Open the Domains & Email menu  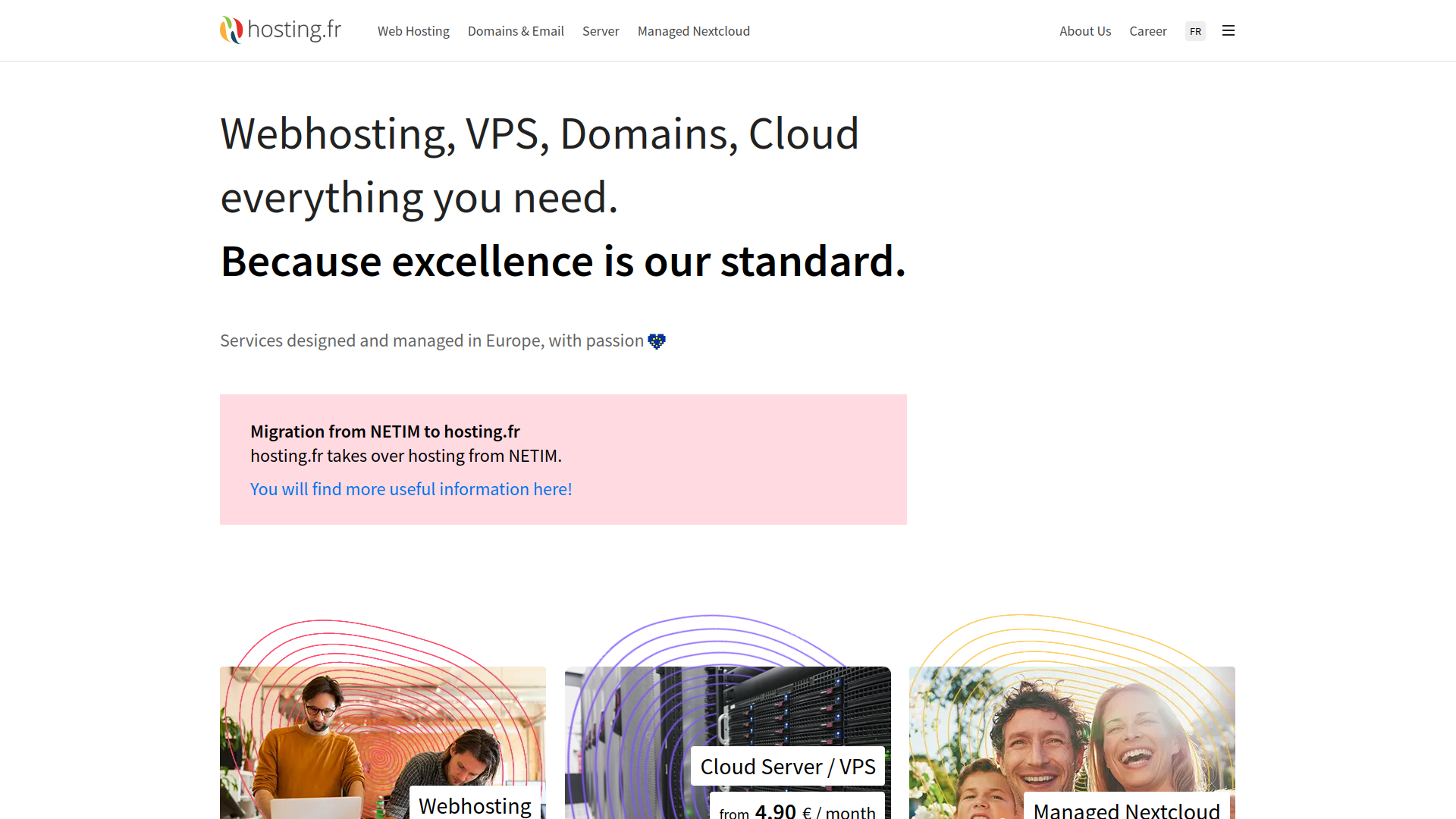click(516, 31)
